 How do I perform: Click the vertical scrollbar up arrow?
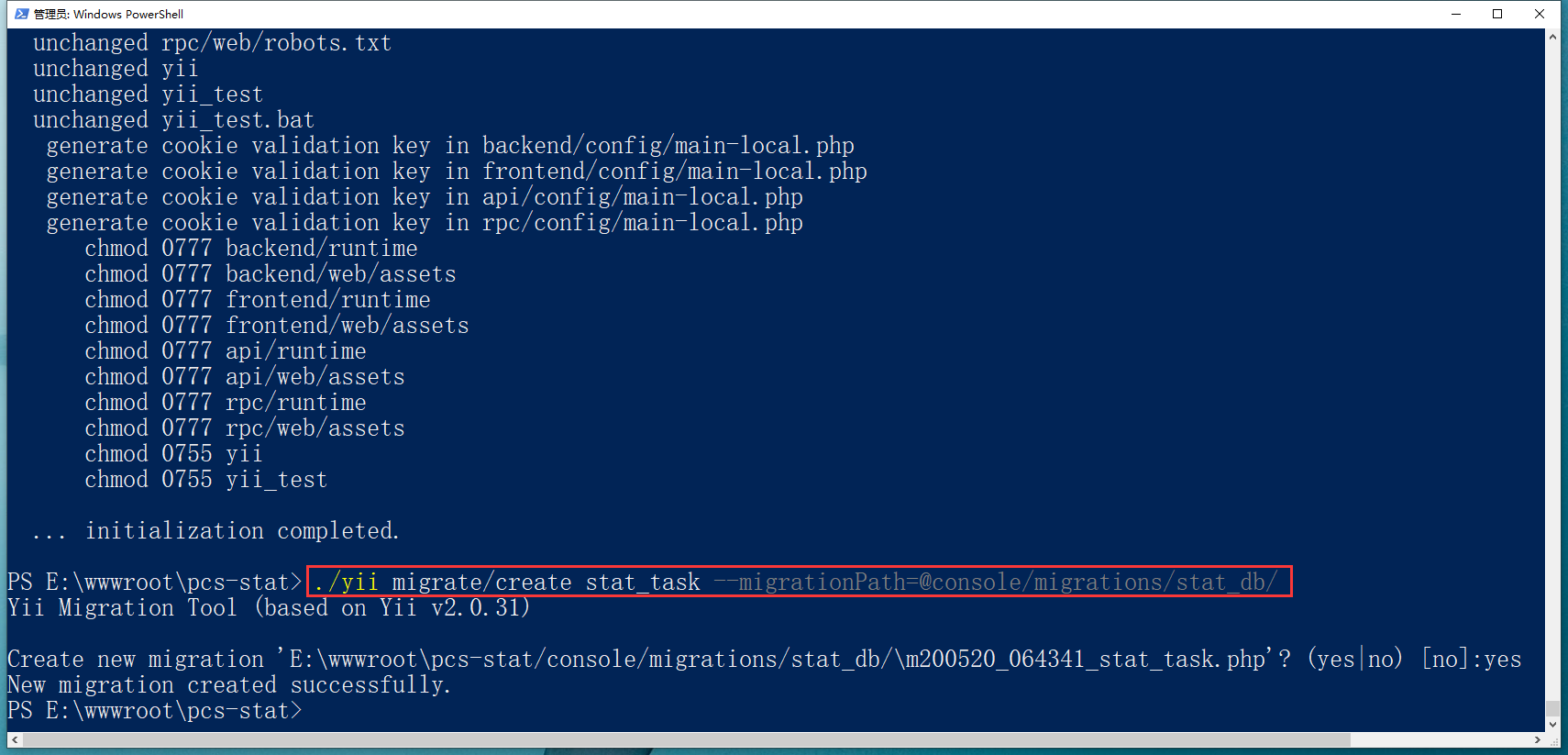1552,38
